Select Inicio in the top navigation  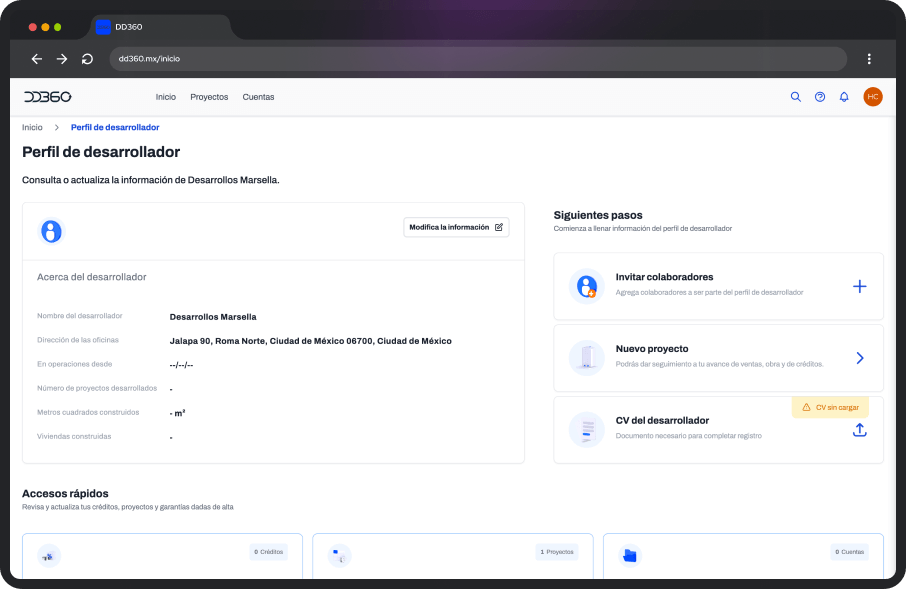(x=166, y=97)
